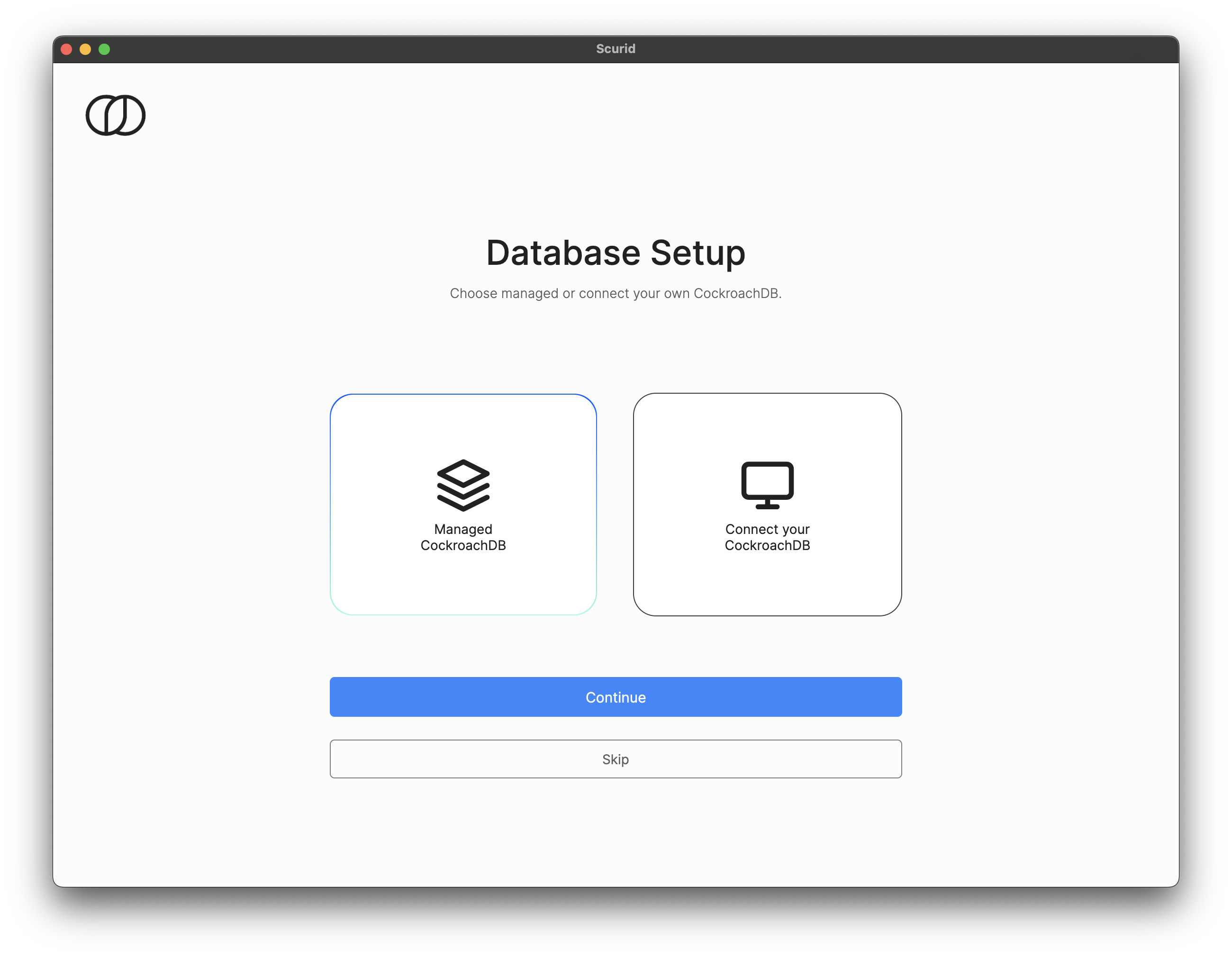Click the blue Continue button
The height and width of the screenshot is (957, 1232).
[616, 697]
